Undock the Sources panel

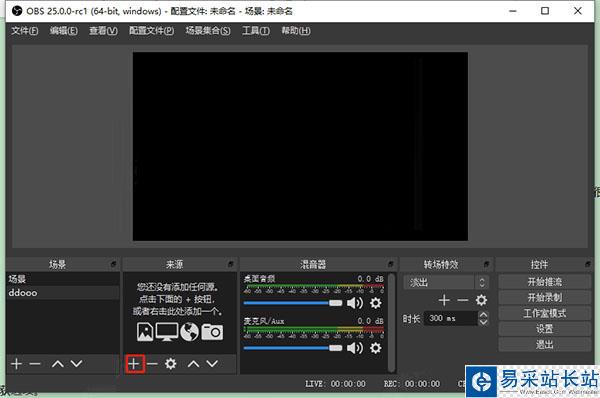point(231,264)
